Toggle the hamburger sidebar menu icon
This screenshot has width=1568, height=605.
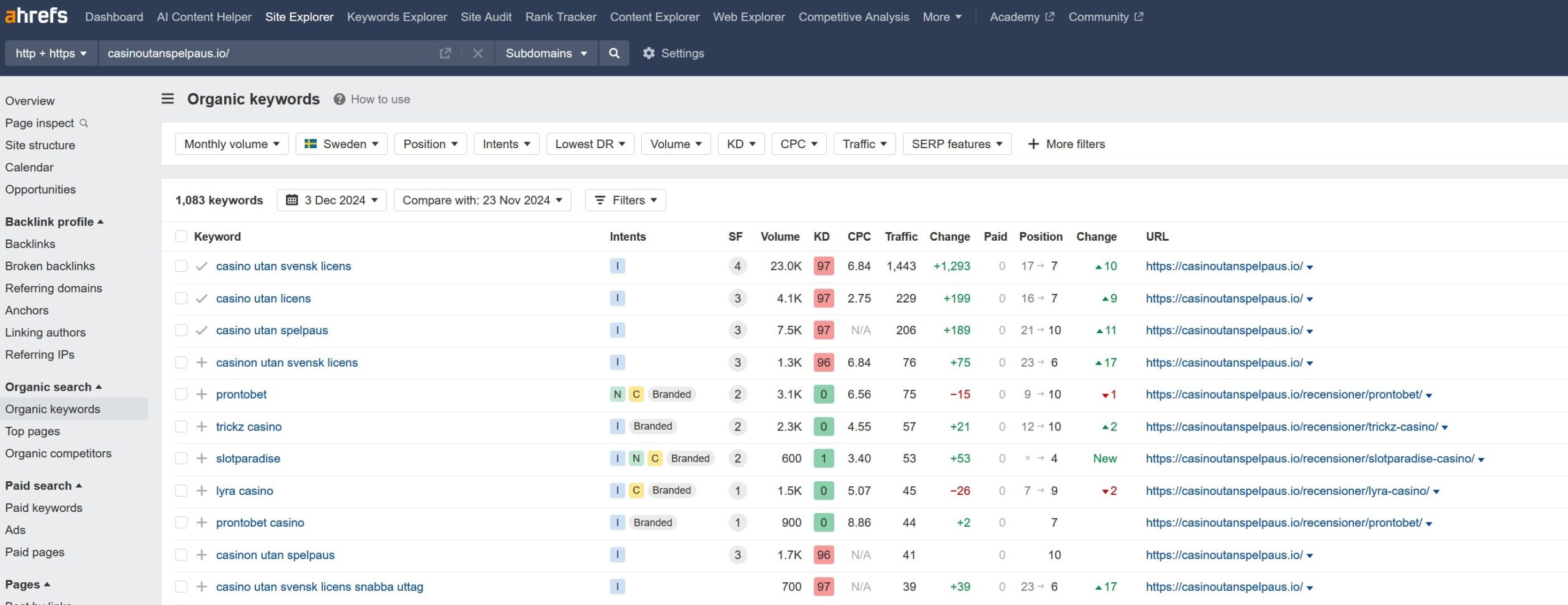(168, 99)
